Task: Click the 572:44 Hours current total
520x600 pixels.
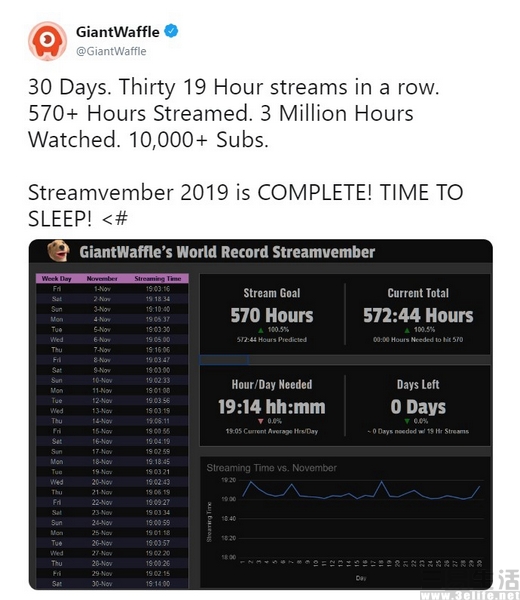Action: pyautogui.click(x=418, y=316)
